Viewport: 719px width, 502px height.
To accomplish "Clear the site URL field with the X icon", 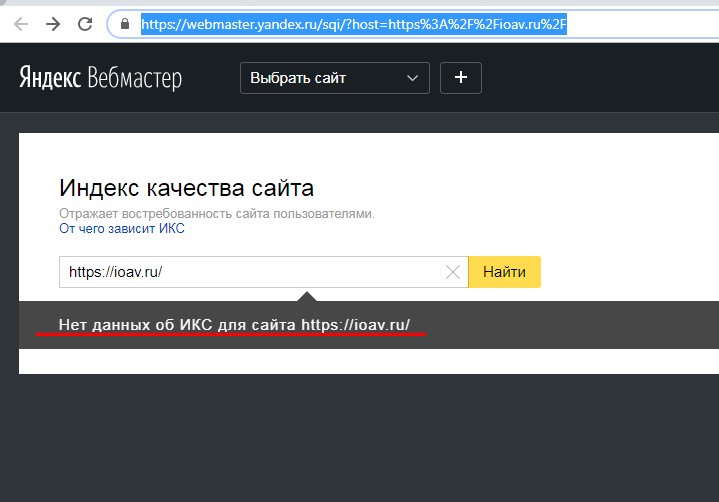I will pos(453,272).
